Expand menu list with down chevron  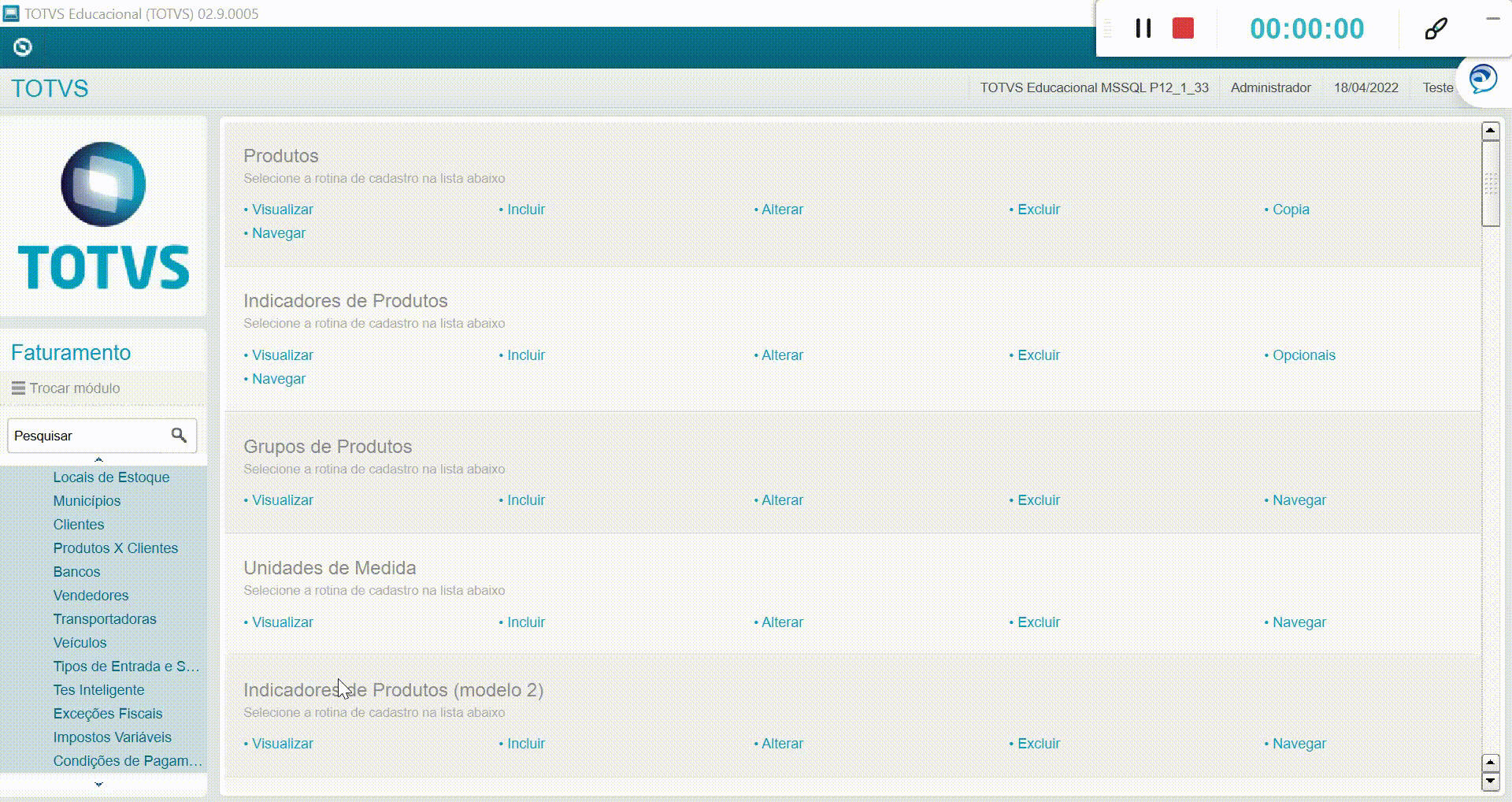(x=98, y=784)
